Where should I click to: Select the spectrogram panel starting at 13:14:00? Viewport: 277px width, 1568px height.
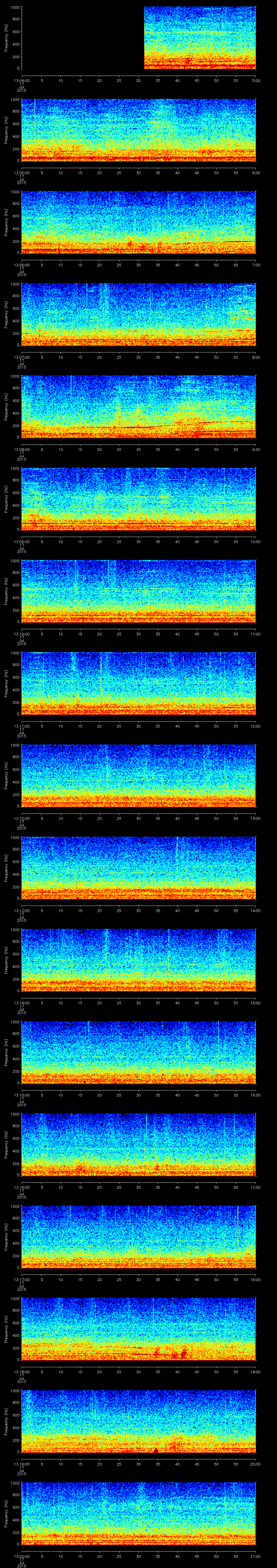[139, 960]
